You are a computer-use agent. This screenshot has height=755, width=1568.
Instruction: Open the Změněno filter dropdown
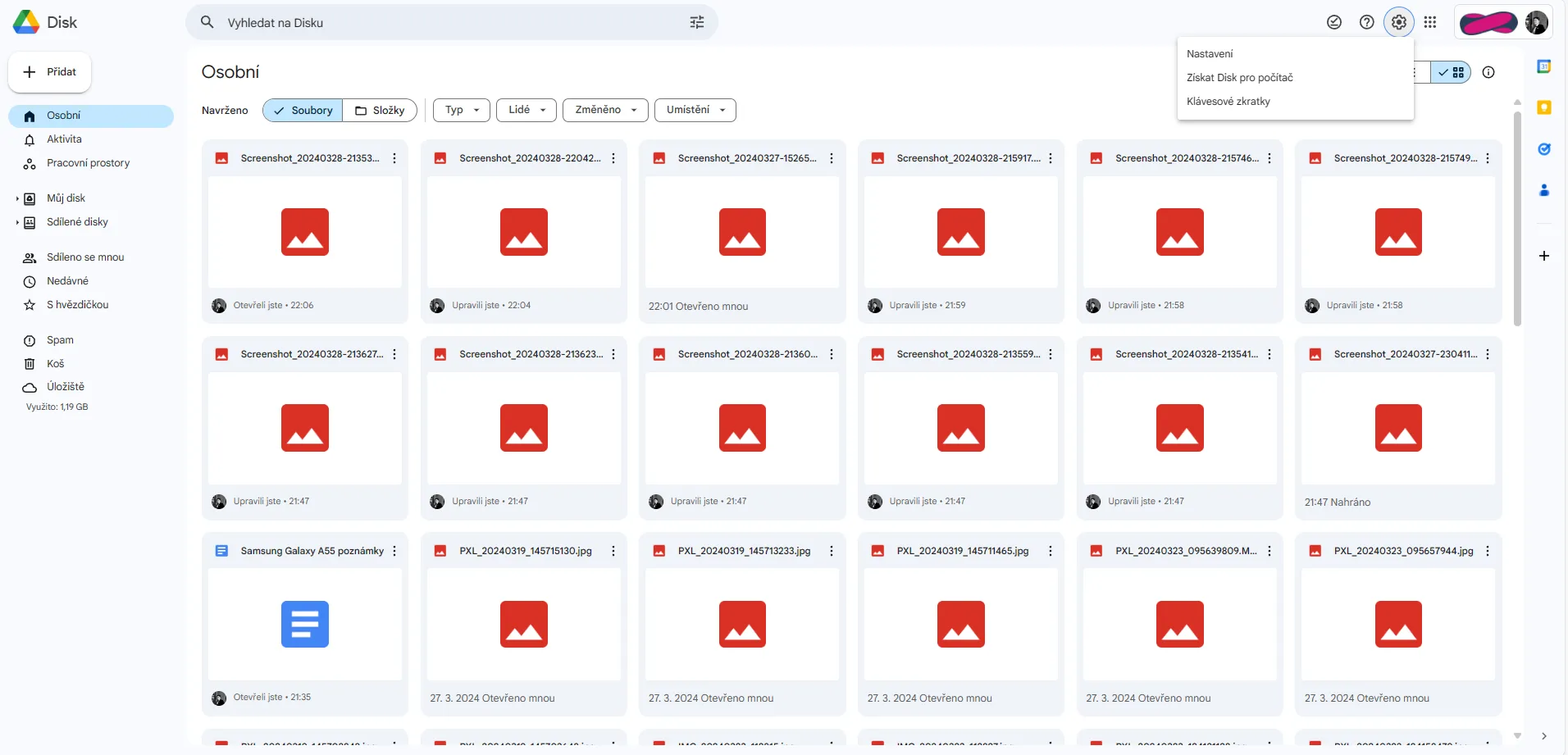(605, 111)
